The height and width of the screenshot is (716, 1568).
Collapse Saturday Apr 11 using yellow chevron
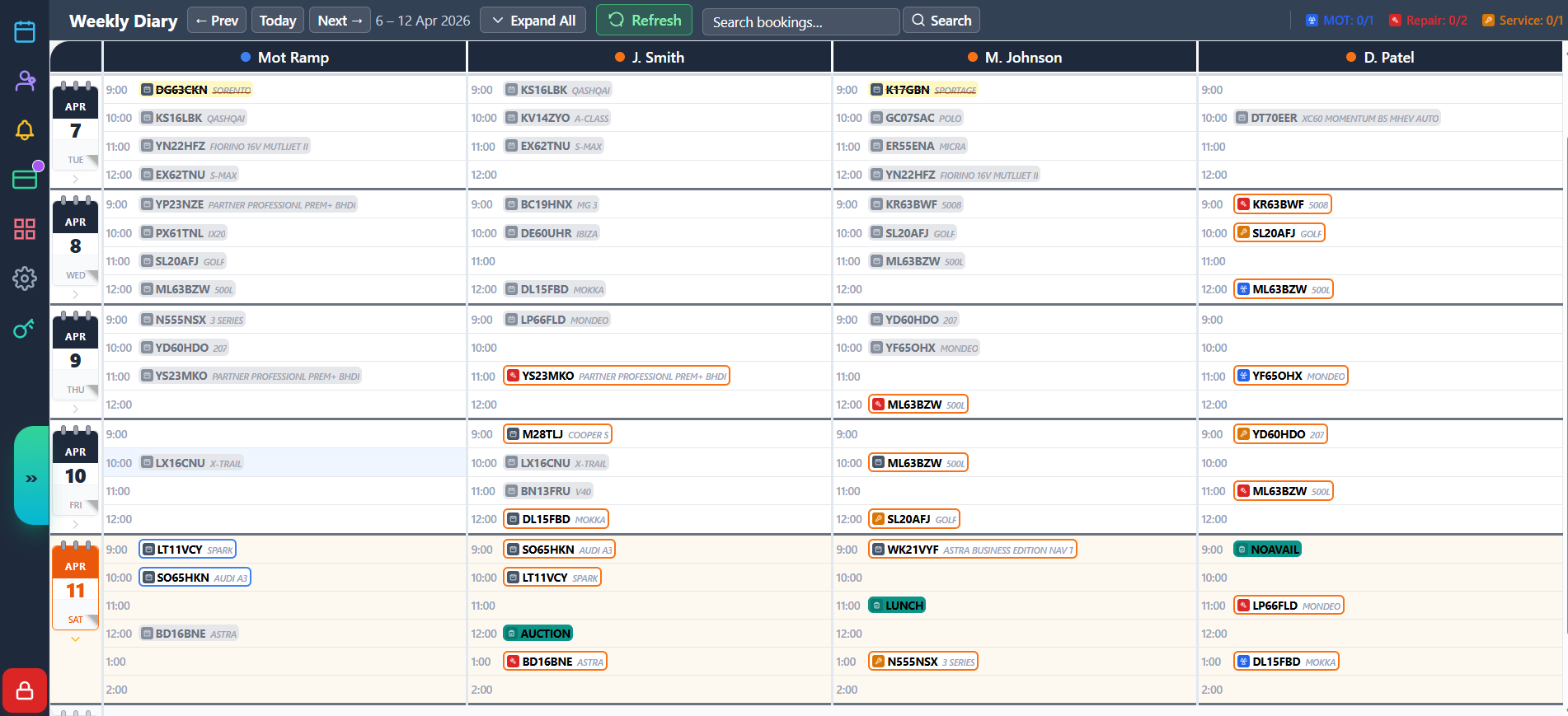[x=75, y=639]
